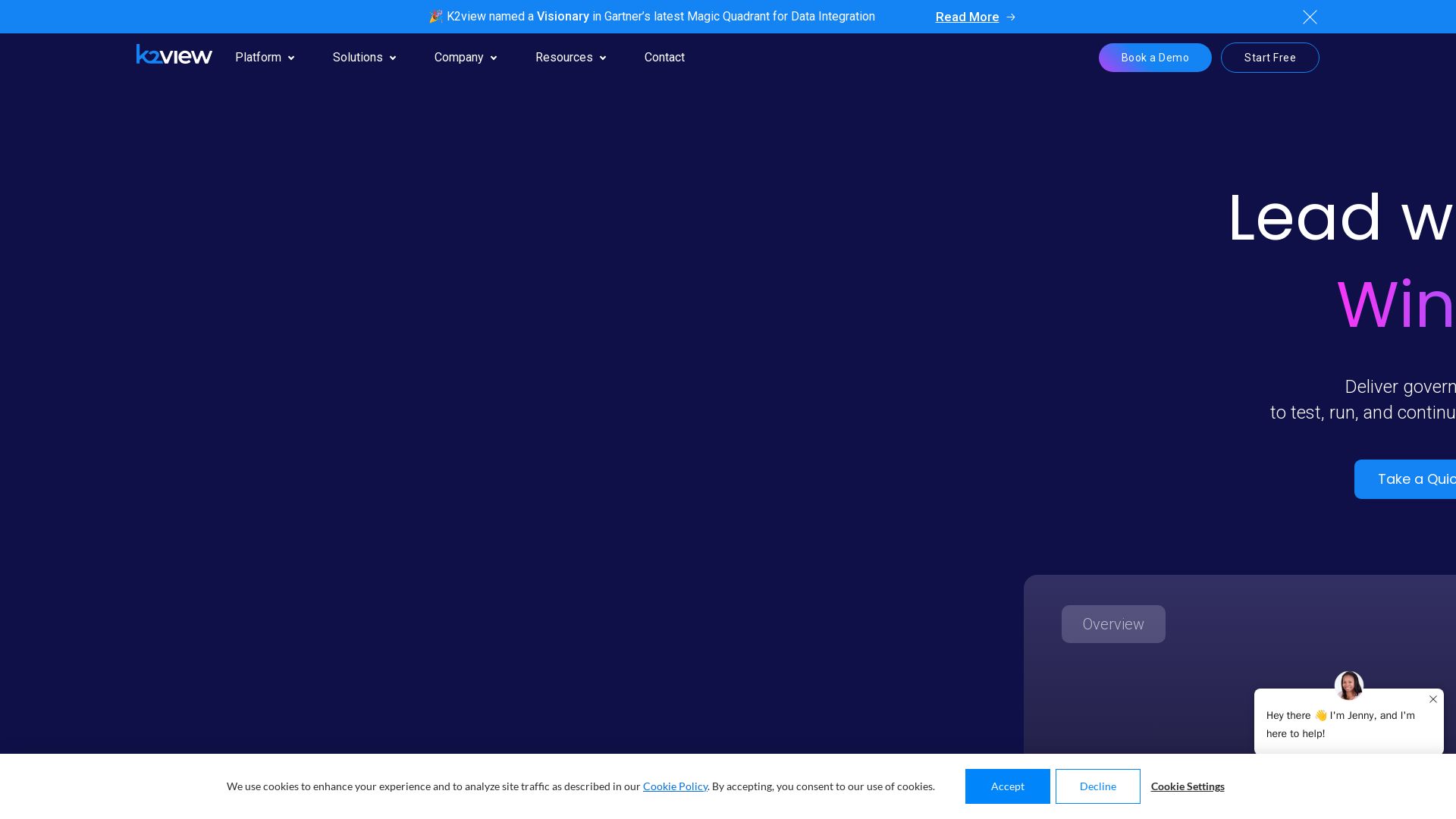The image size is (1456, 819).
Task: Click the arrow next to Read More
Action: [1010, 17]
